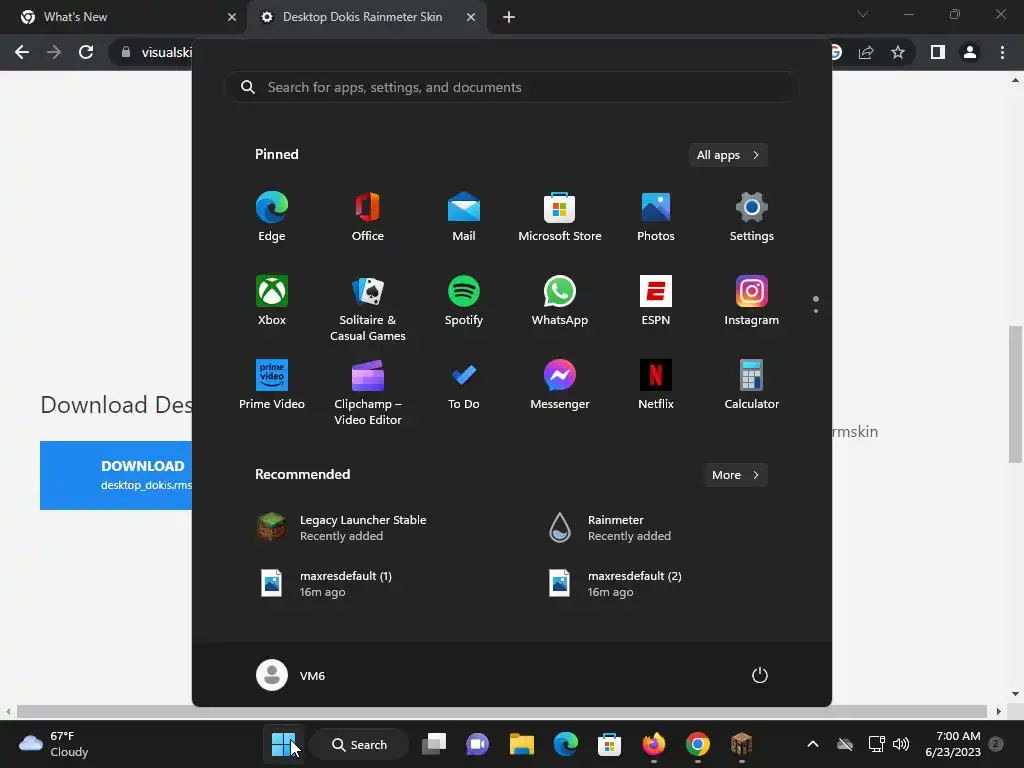1024x768 pixels.
Task: Show More recommended items
Action: click(x=735, y=475)
